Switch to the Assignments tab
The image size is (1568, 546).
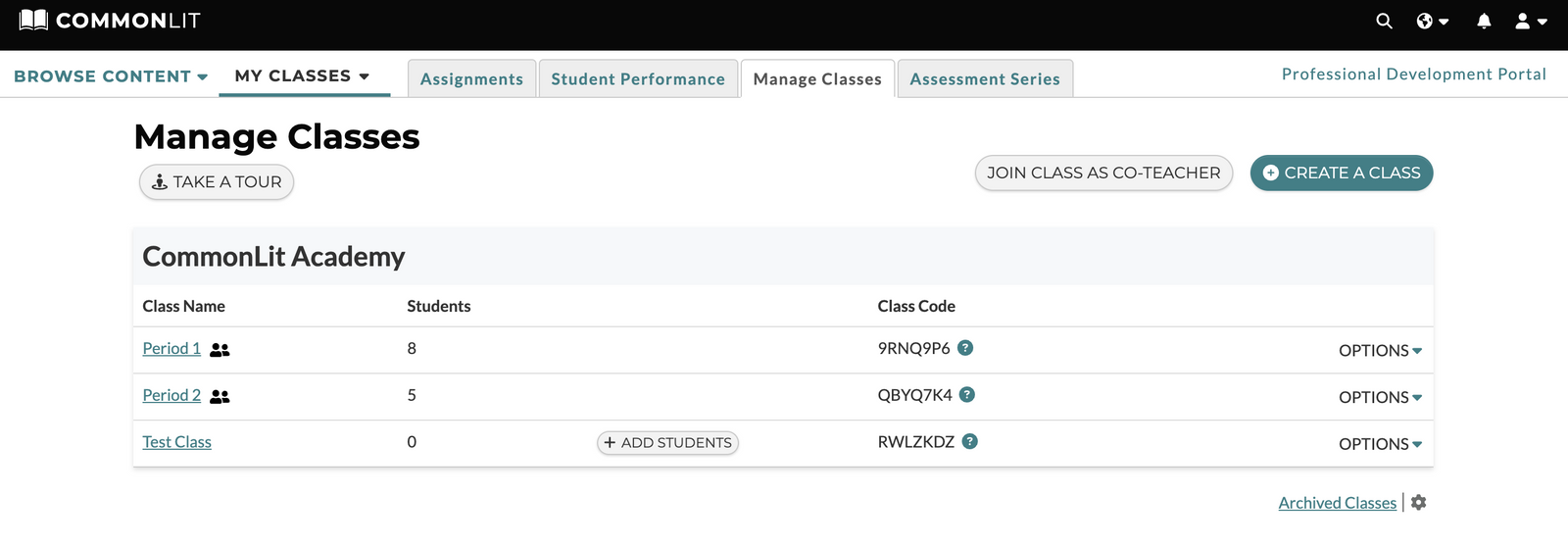pyautogui.click(x=472, y=78)
